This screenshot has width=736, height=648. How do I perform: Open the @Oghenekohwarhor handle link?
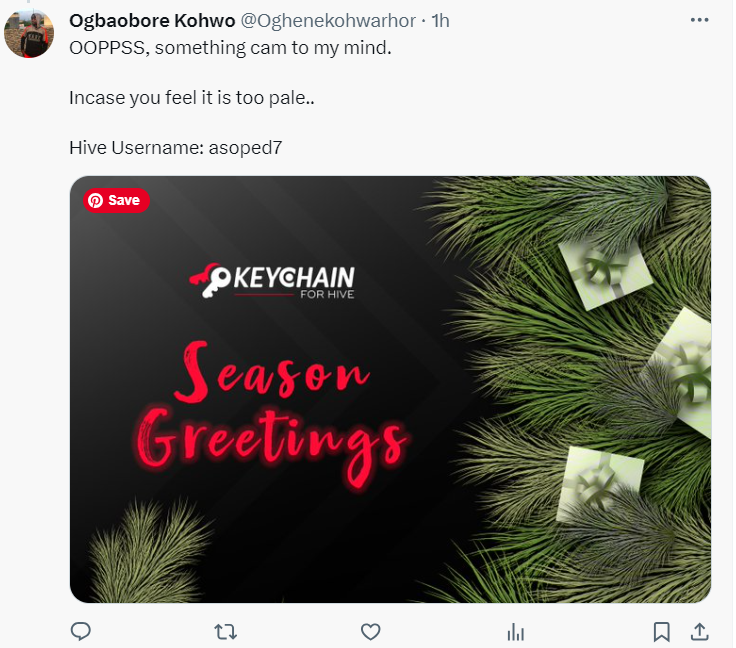328,21
